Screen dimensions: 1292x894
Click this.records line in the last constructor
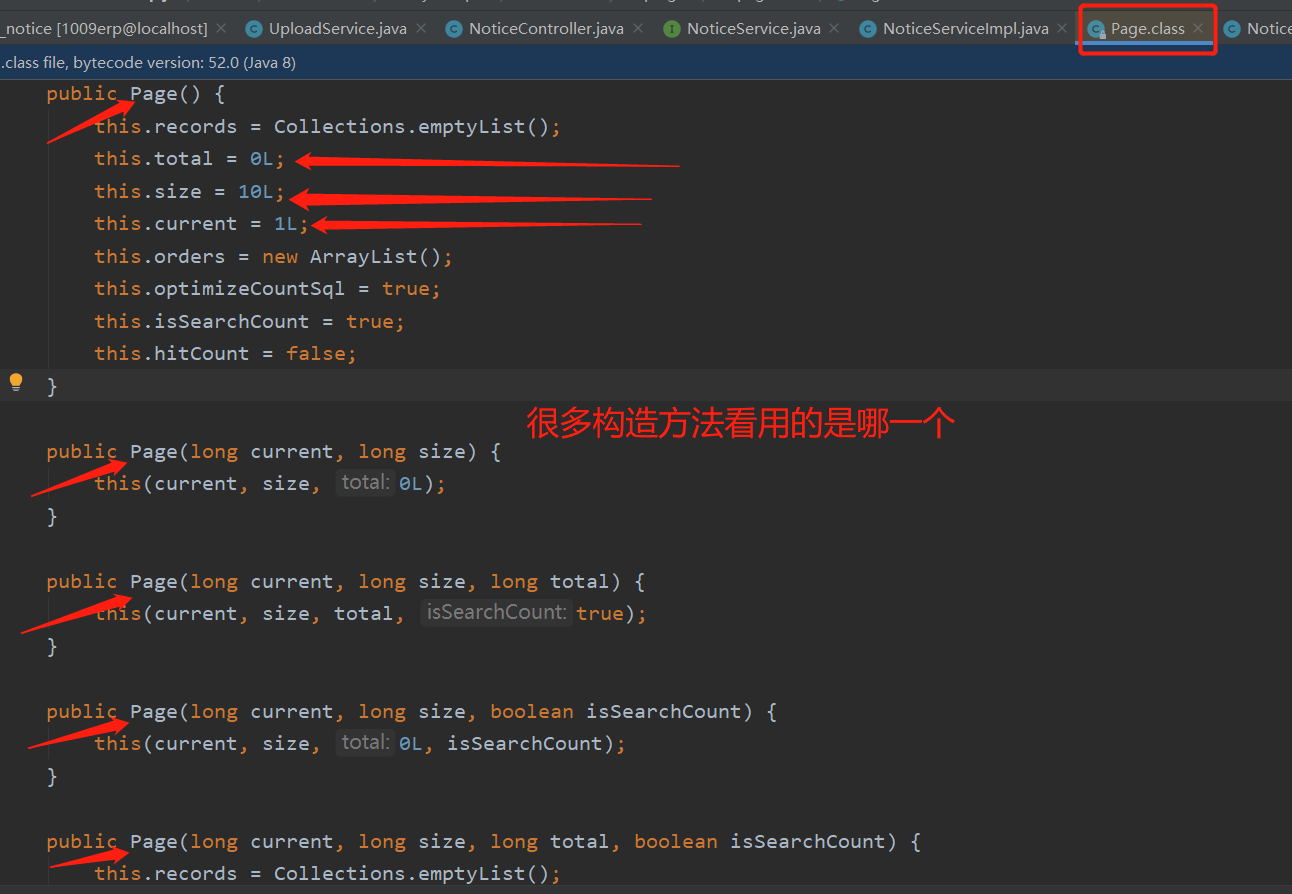(x=328, y=874)
